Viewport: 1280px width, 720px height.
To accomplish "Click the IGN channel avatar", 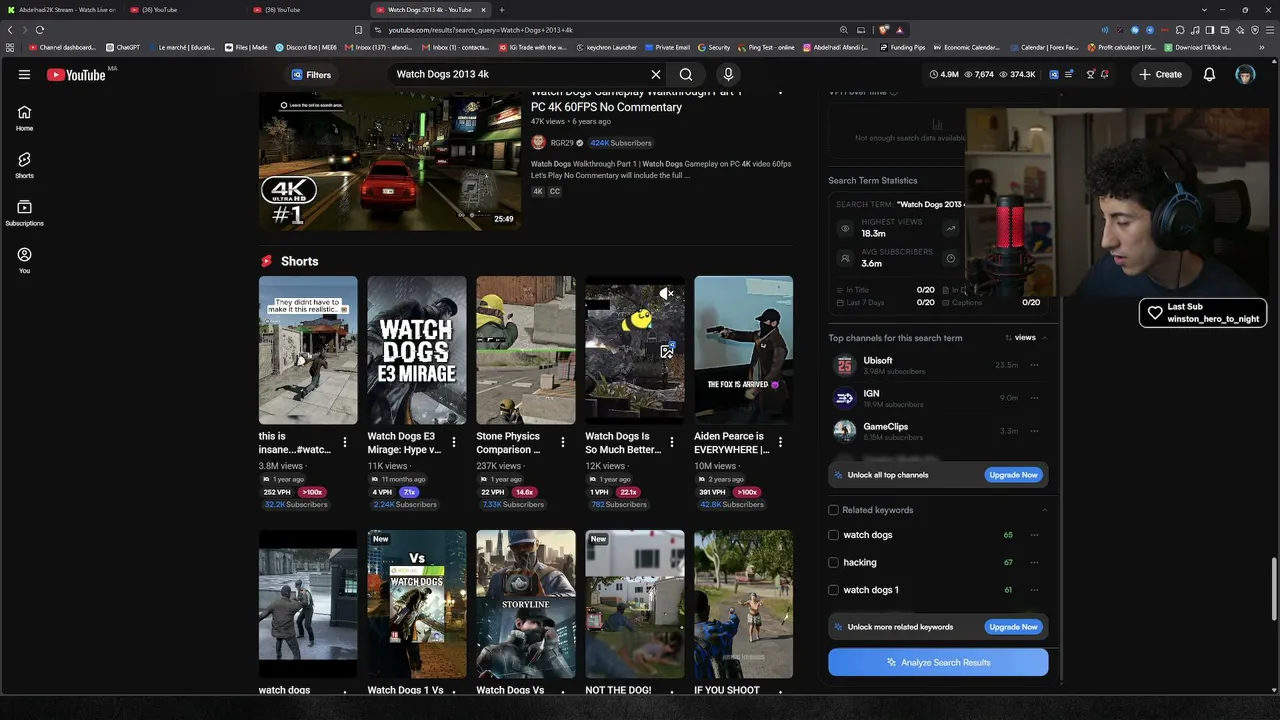I will [845, 398].
